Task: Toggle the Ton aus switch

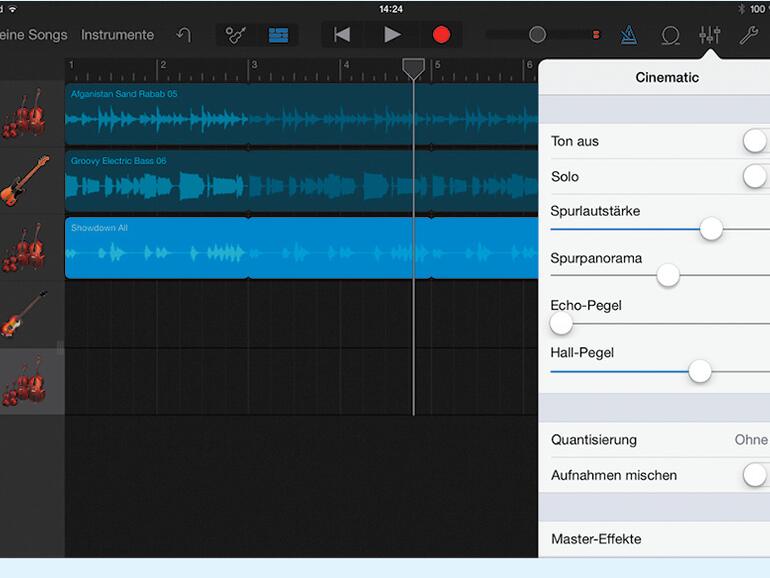Action: 756,141
